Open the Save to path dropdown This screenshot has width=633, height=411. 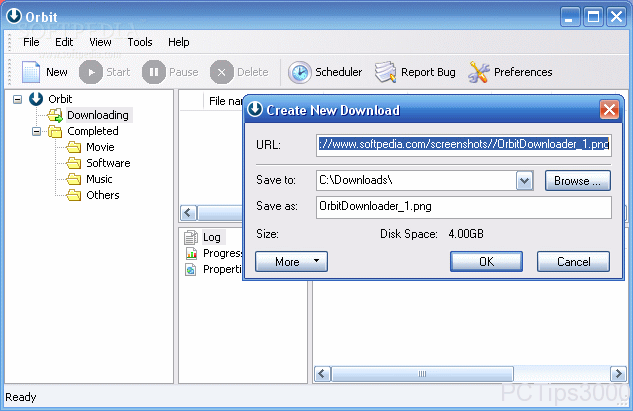[x=524, y=180]
